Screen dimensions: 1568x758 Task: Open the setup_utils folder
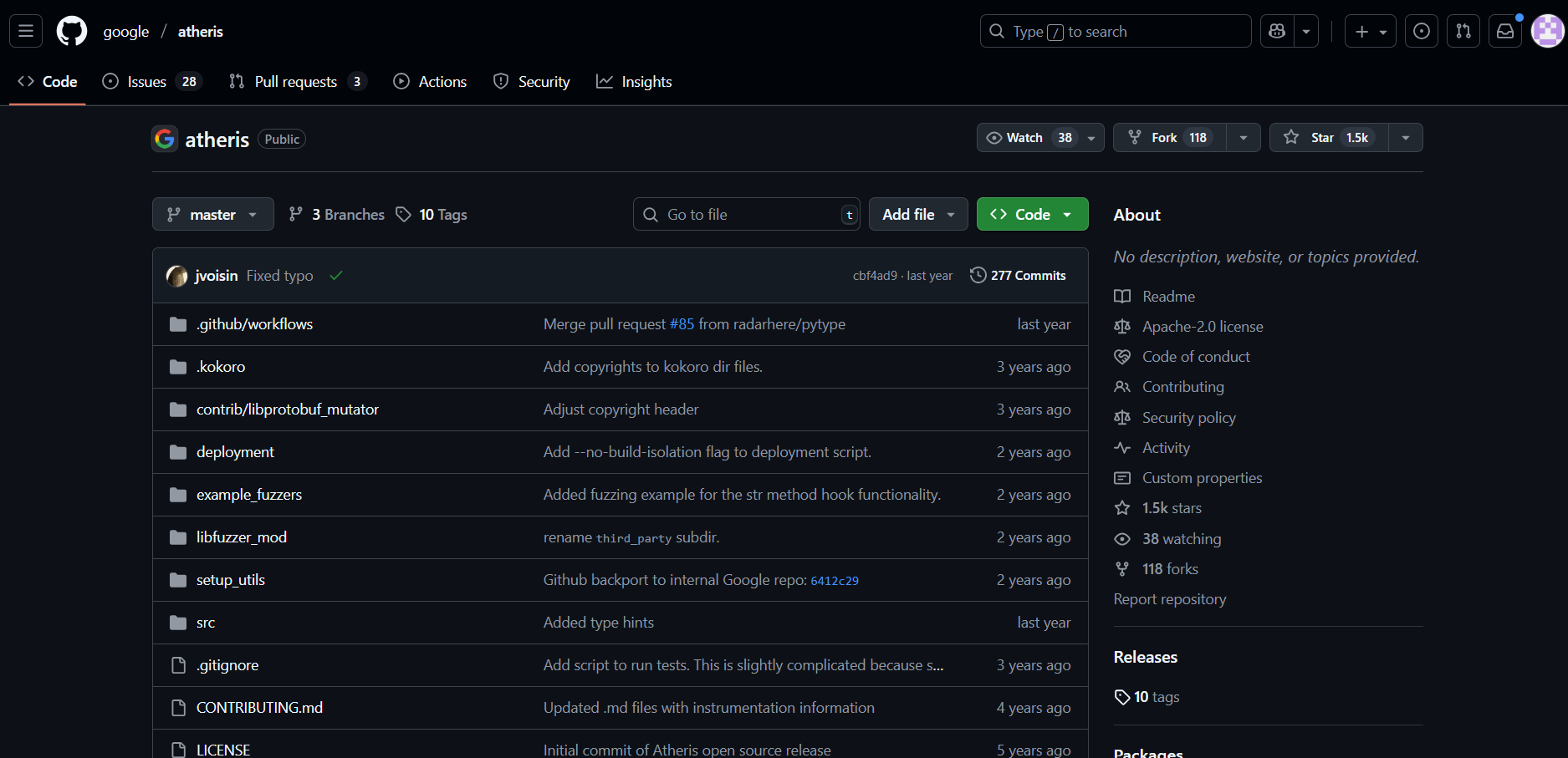231,580
